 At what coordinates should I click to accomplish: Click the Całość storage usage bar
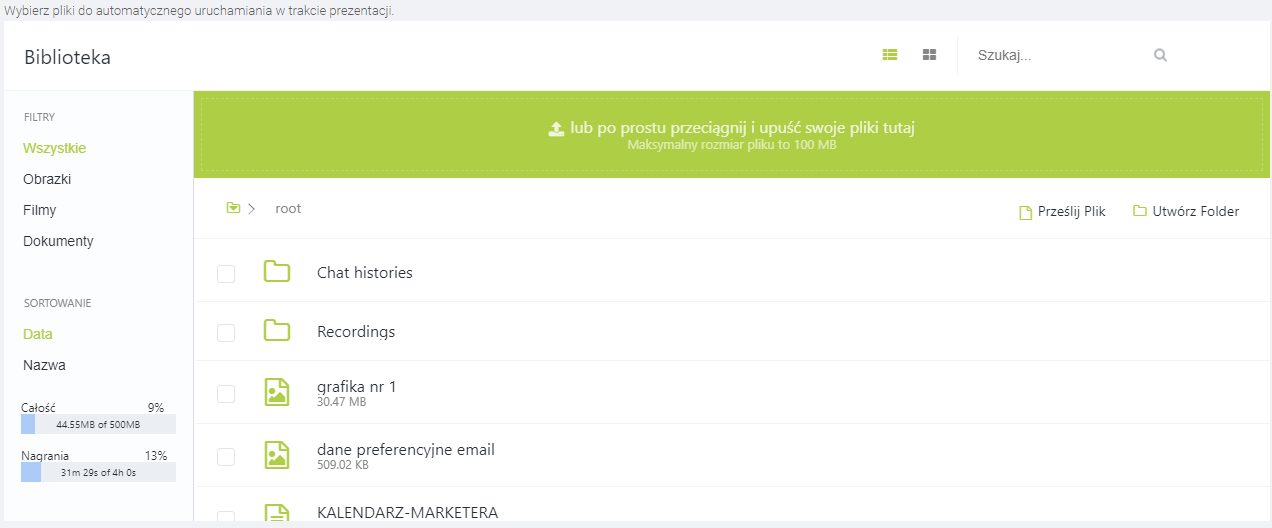(x=98, y=424)
